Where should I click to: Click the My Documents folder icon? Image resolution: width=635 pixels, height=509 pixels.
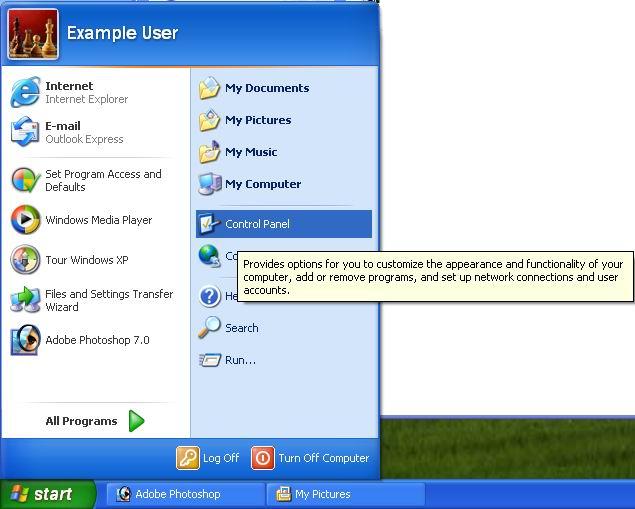[x=209, y=88]
